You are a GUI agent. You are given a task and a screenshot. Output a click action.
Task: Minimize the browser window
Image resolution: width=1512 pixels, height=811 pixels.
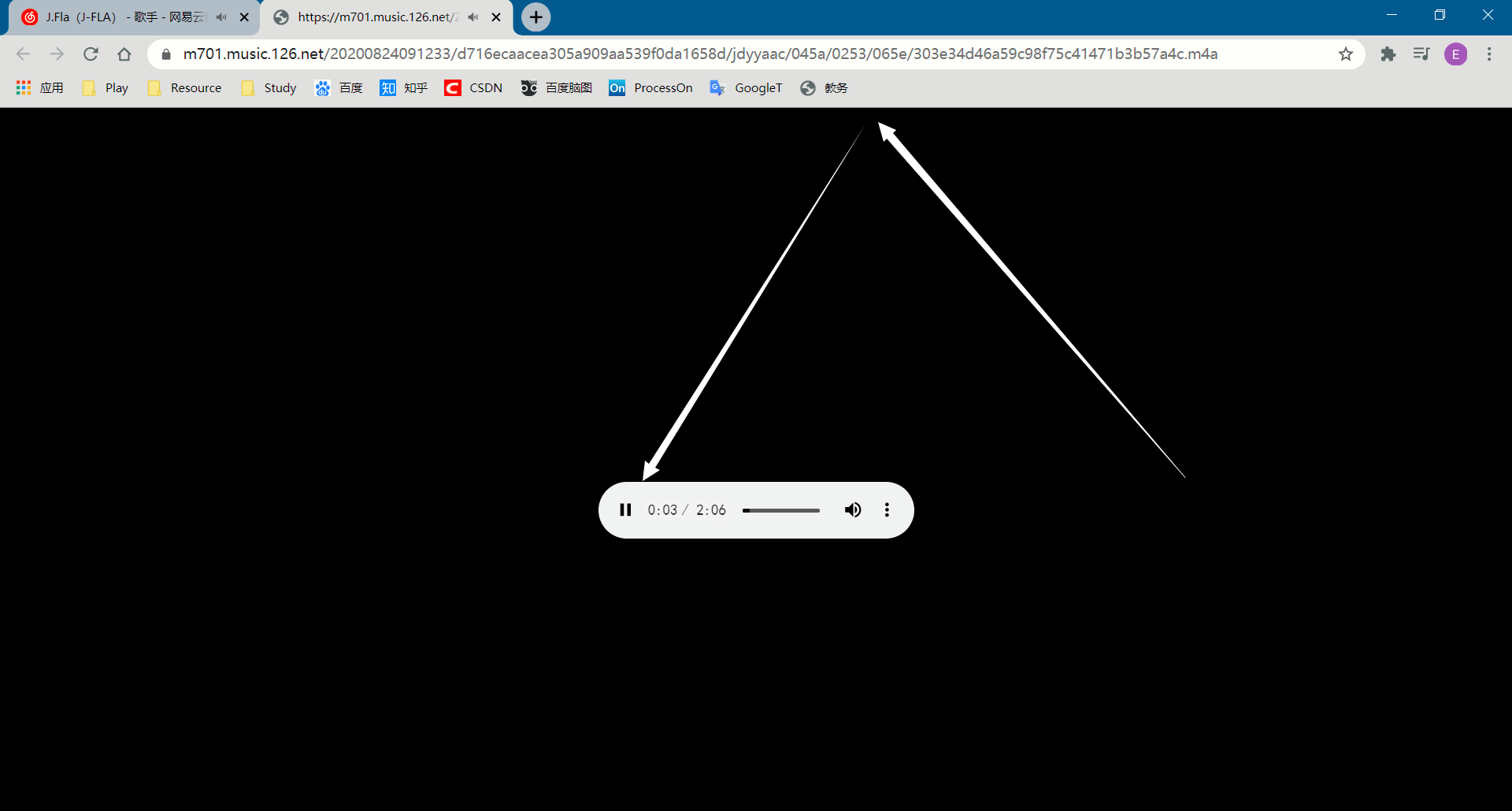point(1392,15)
